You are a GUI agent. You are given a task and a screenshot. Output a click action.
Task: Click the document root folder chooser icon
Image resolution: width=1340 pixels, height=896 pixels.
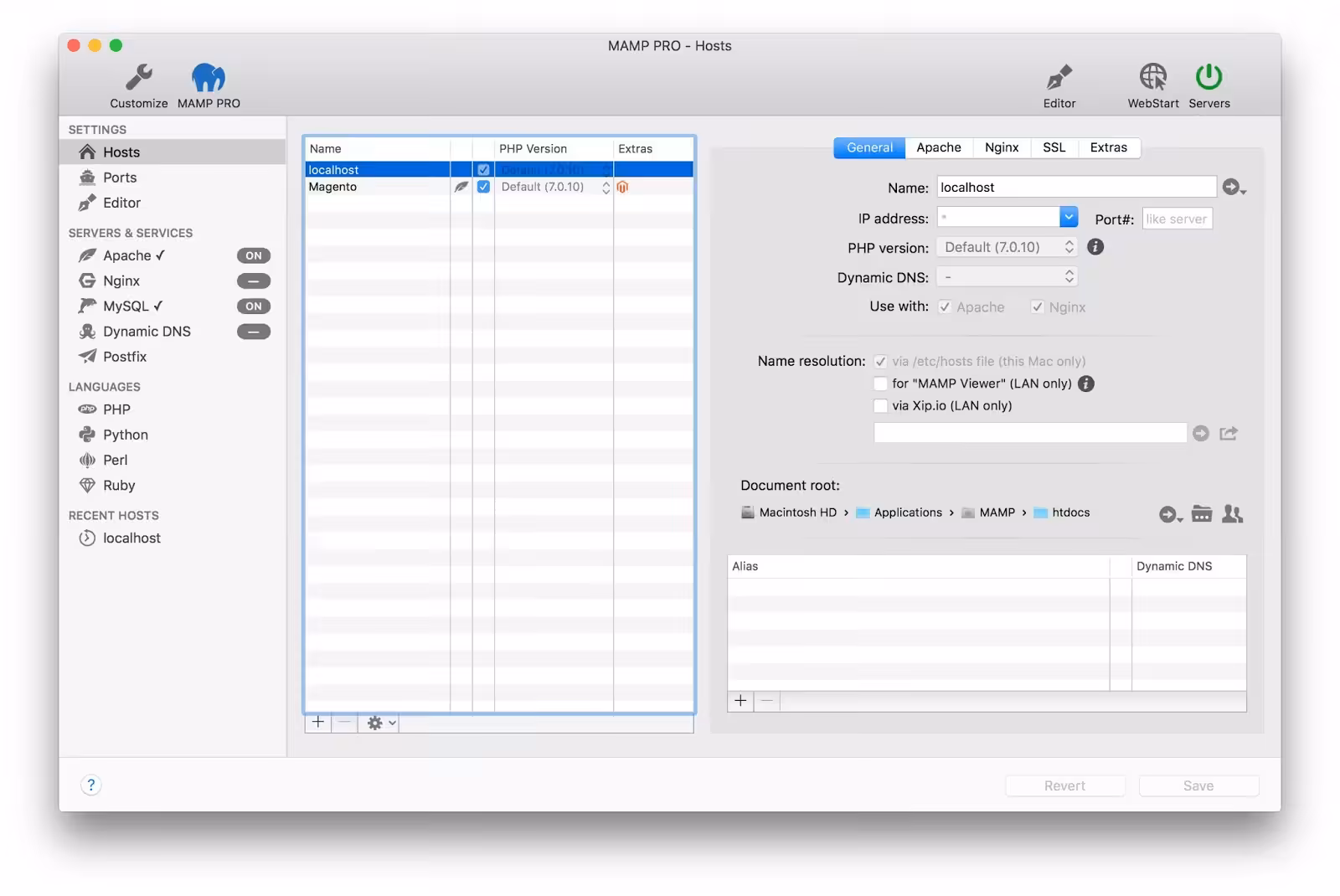click(1202, 514)
